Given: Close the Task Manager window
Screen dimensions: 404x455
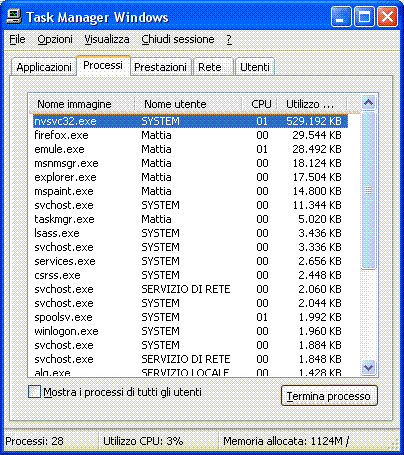Looking at the screenshot, I should point(387,17).
